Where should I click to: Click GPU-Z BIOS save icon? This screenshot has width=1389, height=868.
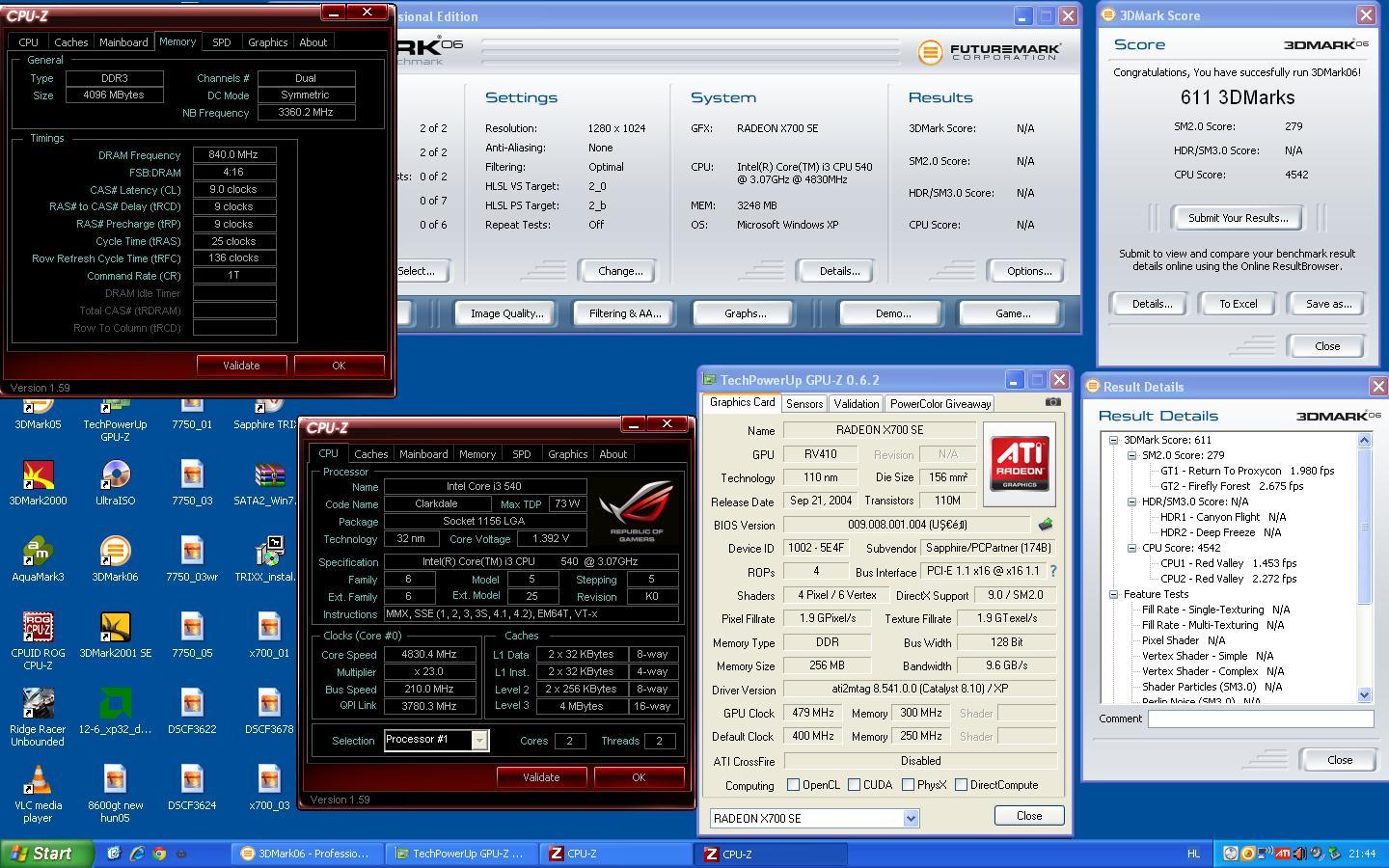1045,525
